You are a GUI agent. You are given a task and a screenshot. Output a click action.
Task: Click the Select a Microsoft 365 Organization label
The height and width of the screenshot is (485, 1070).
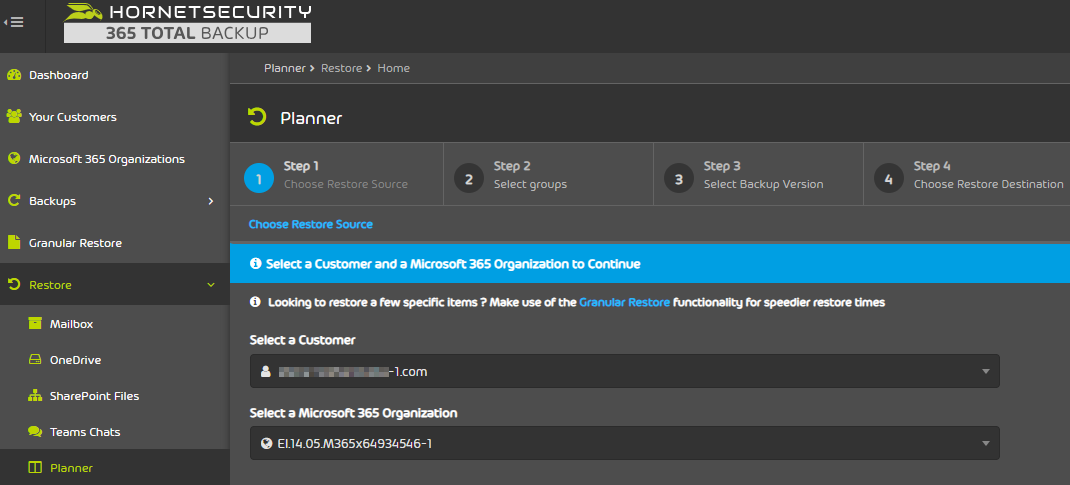pyautogui.click(x=353, y=413)
